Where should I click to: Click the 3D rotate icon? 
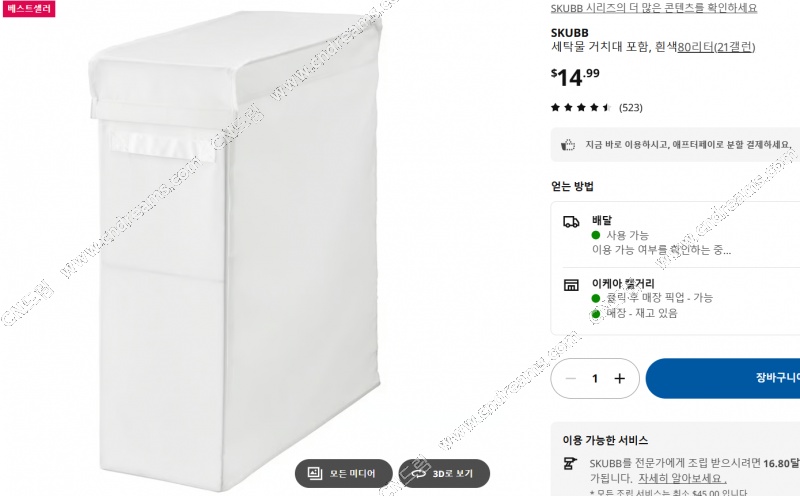418,474
